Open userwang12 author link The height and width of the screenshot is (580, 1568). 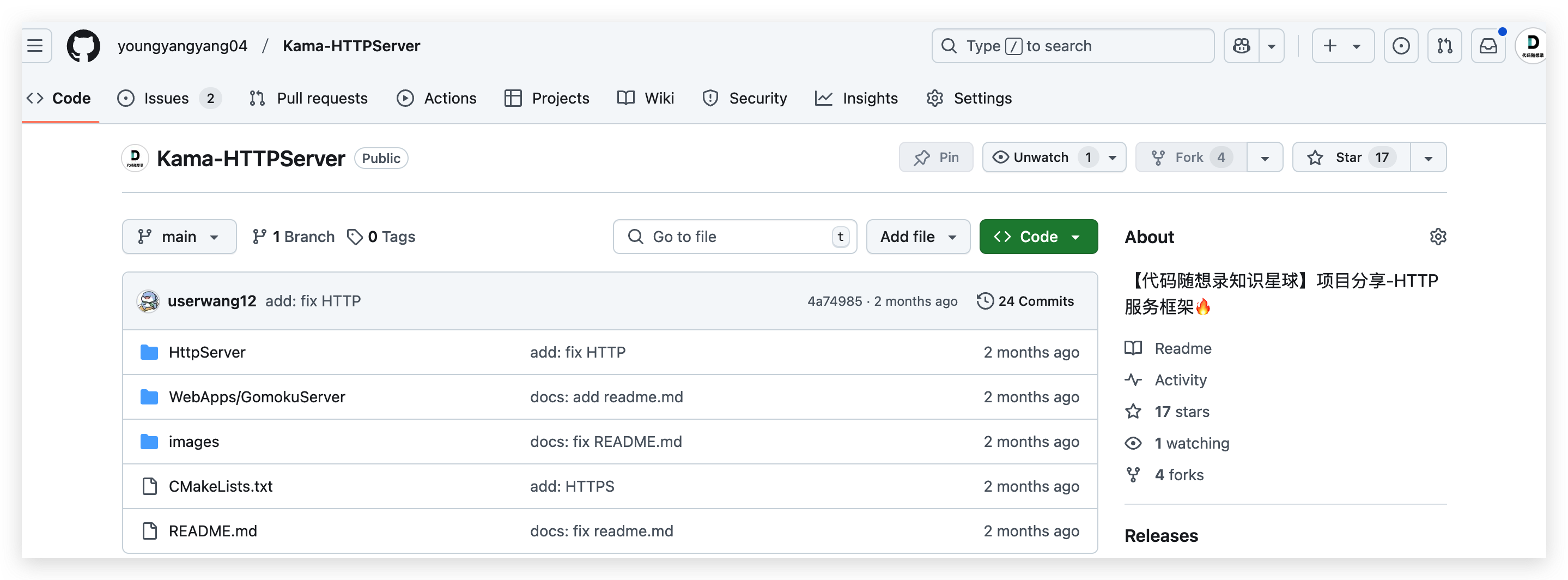(x=212, y=301)
